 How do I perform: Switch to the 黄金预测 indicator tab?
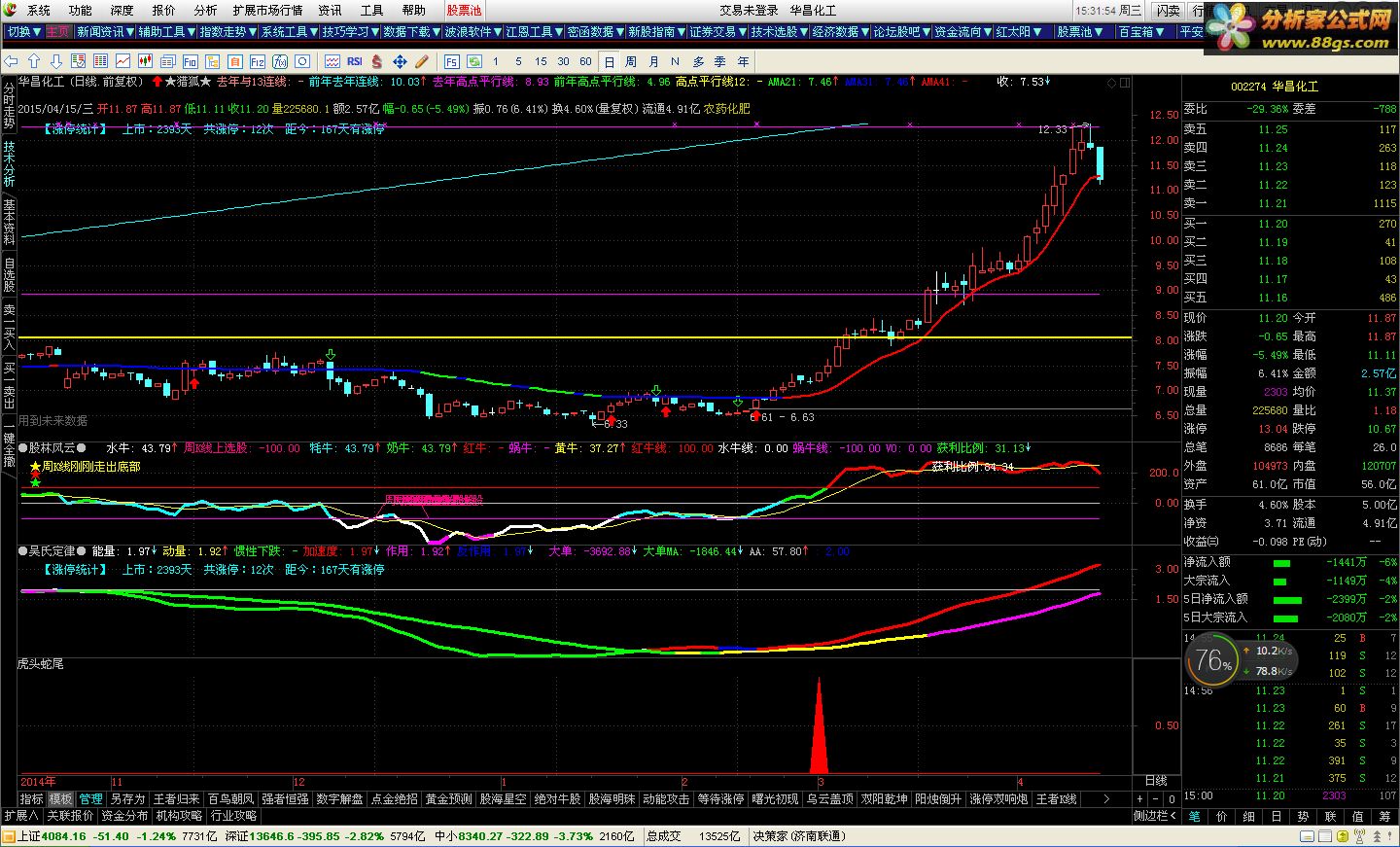coord(448,799)
